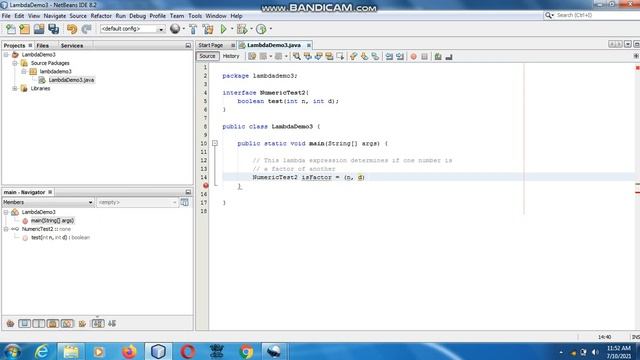The width and height of the screenshot is (640, 360).
Task: Collapse the main method code fold
Action: [215, 143]
